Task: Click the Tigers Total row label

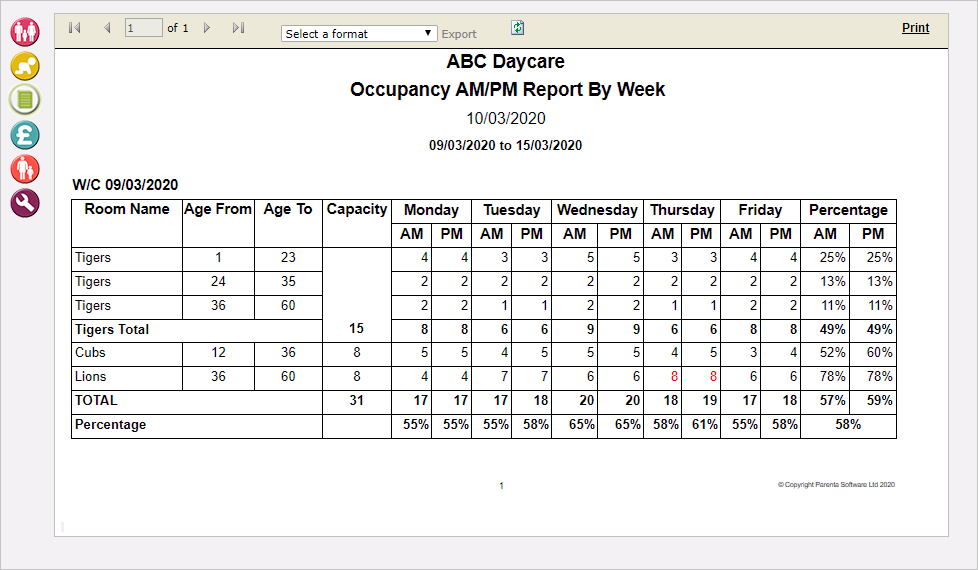Action: (x=112, y=329)
